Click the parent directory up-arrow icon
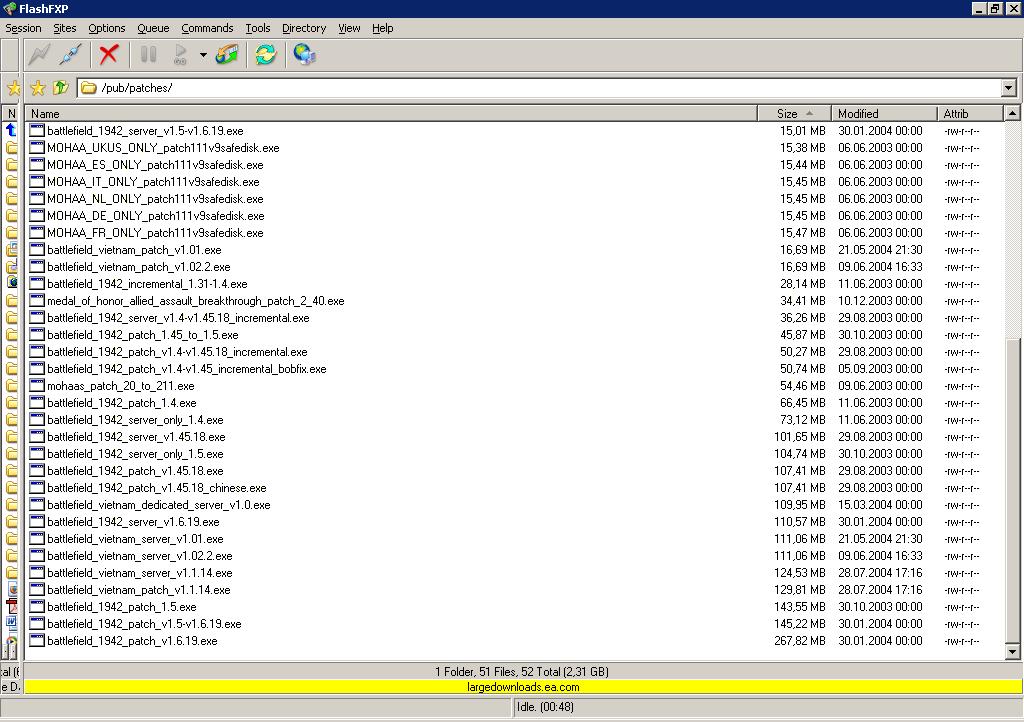This screenshot has width=1024, height=722. pos(61,87)
